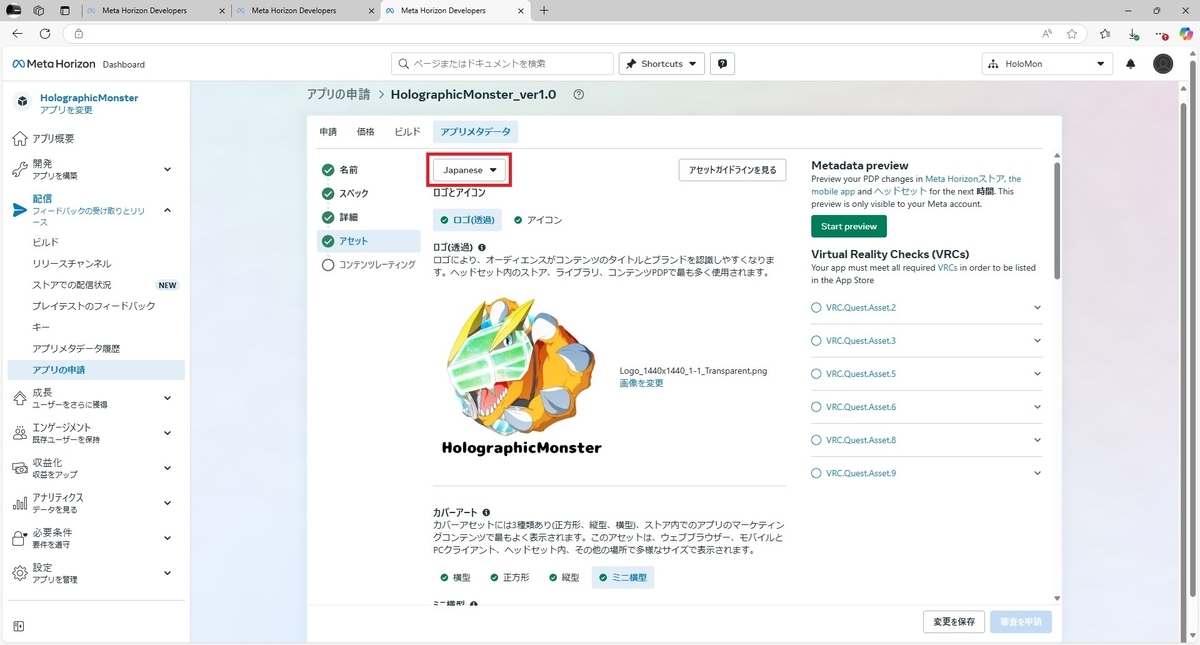Screen dimensions: 1200x645
Task: Click the Copilot icon in browser toolbar
Action: pos(1186,33)
